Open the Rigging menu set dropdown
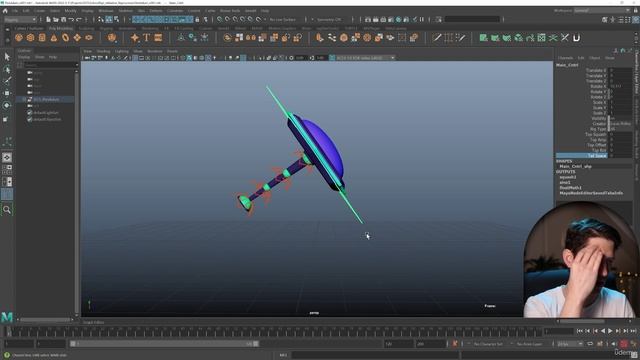 20,19
